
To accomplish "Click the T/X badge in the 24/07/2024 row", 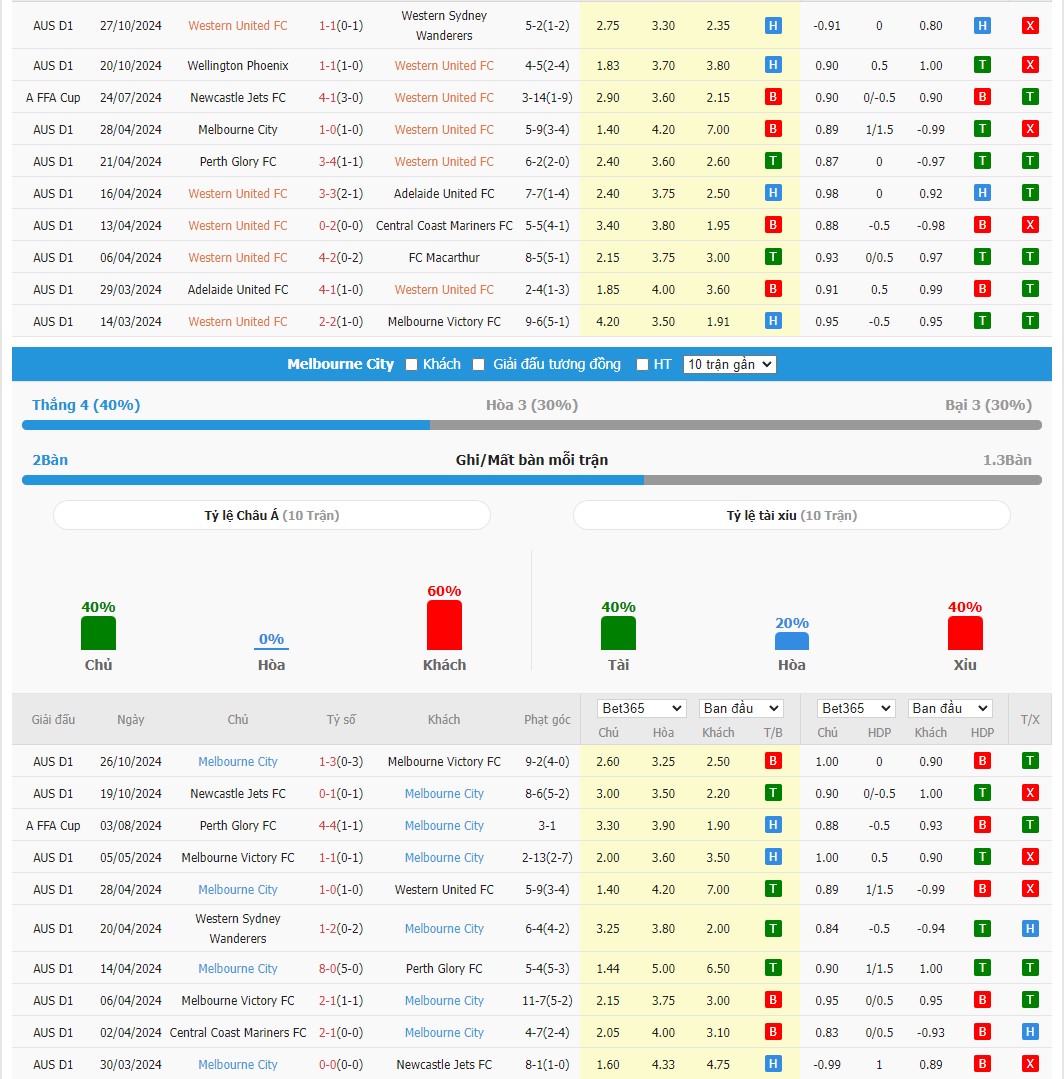I will click(1030, 97).
